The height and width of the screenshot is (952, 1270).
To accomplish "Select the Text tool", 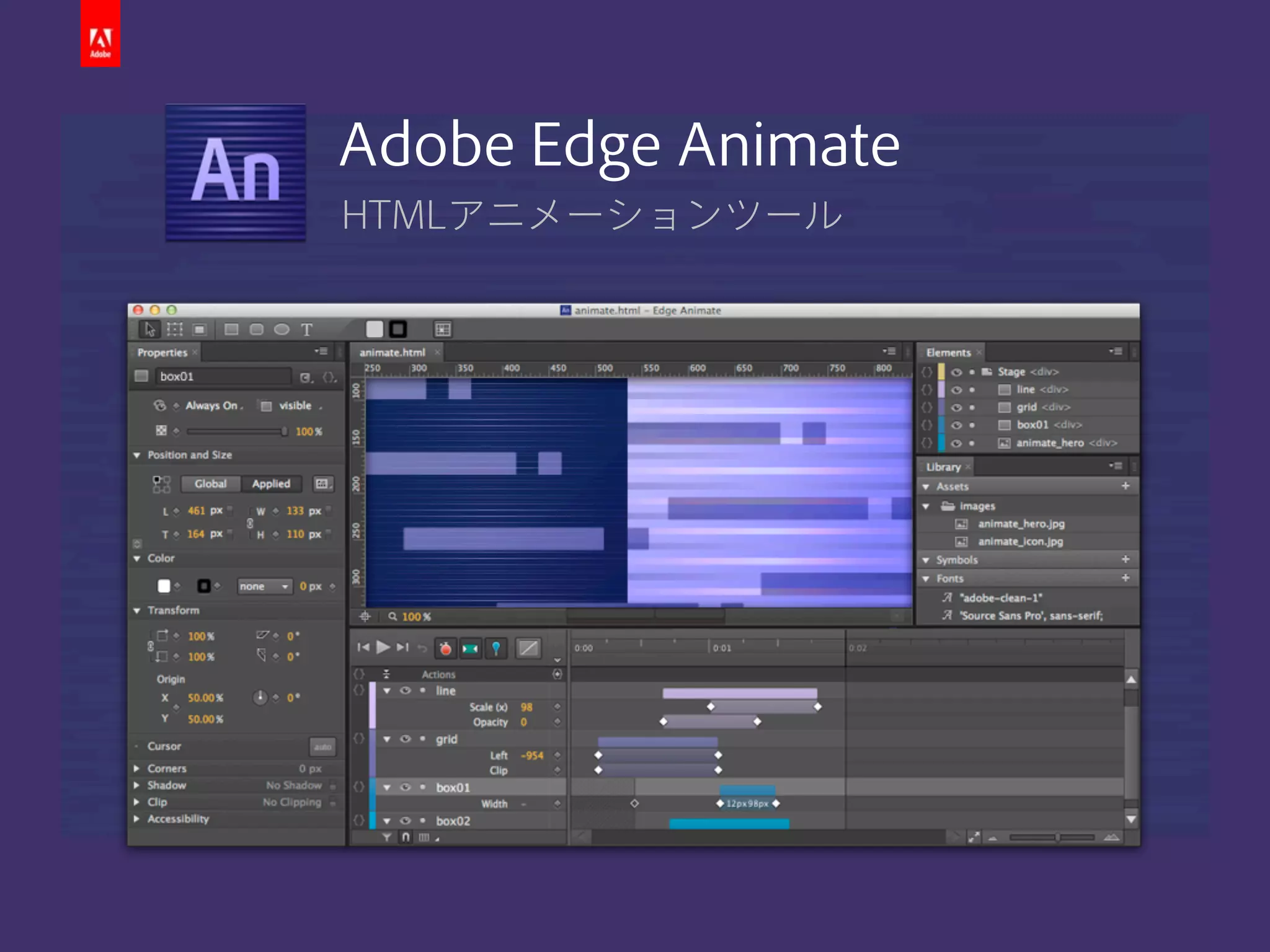I will point(306,330).
